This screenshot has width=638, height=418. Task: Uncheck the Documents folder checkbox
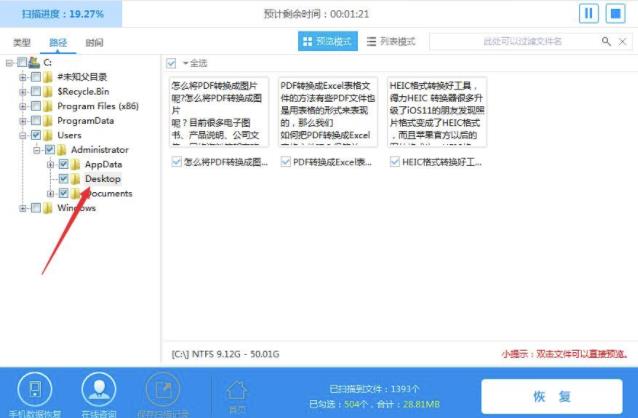63,193
